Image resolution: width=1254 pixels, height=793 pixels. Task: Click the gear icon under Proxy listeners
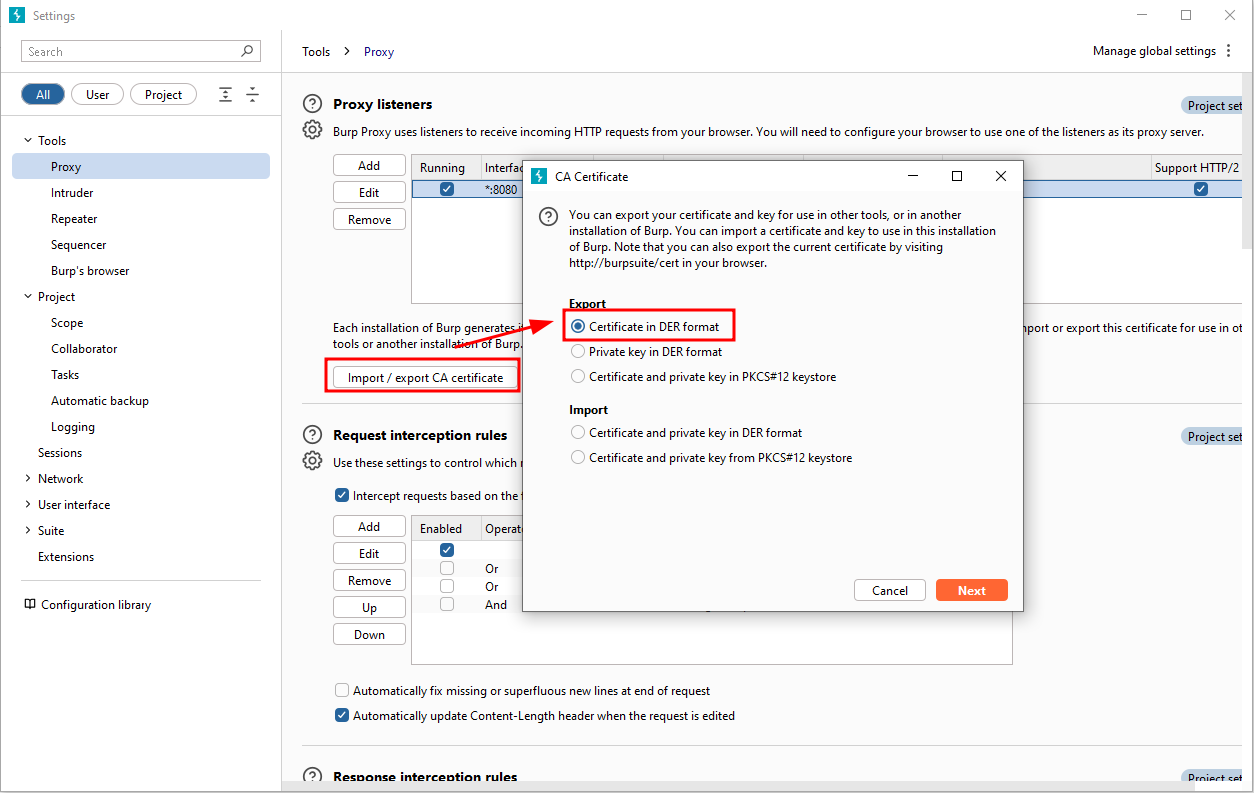point(313,130)
